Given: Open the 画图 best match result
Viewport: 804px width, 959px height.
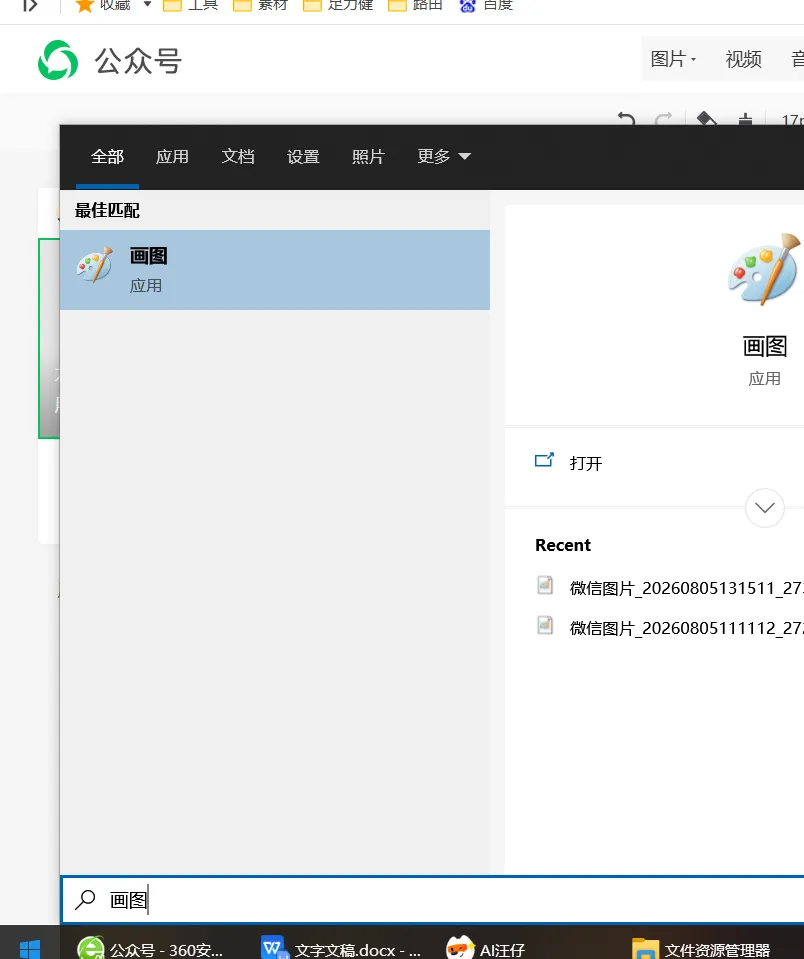Looking at the screenshot, I should [x=275, y=270].
